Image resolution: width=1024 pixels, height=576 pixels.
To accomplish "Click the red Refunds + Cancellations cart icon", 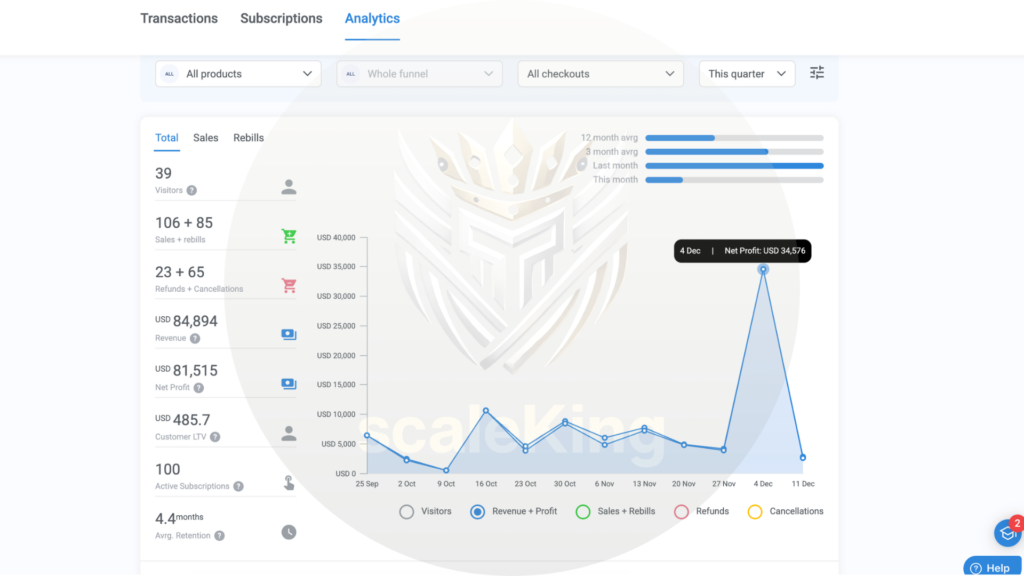I will pyautogui.click(x=289, y=286).
